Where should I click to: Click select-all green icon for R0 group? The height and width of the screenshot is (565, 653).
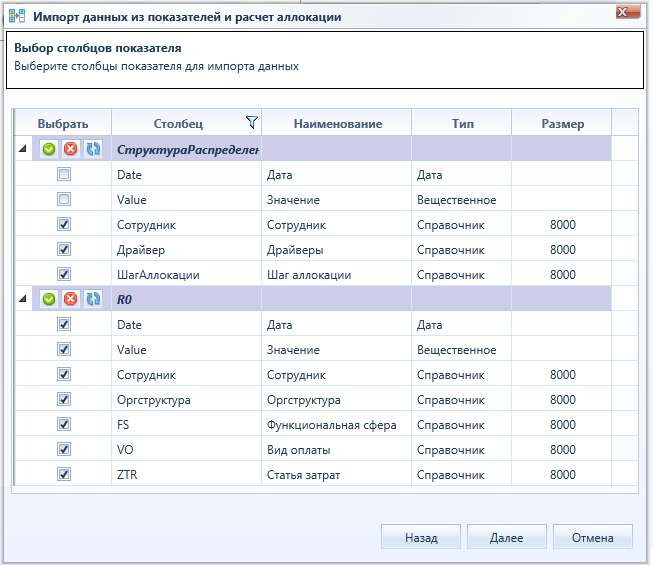[49, 299]
